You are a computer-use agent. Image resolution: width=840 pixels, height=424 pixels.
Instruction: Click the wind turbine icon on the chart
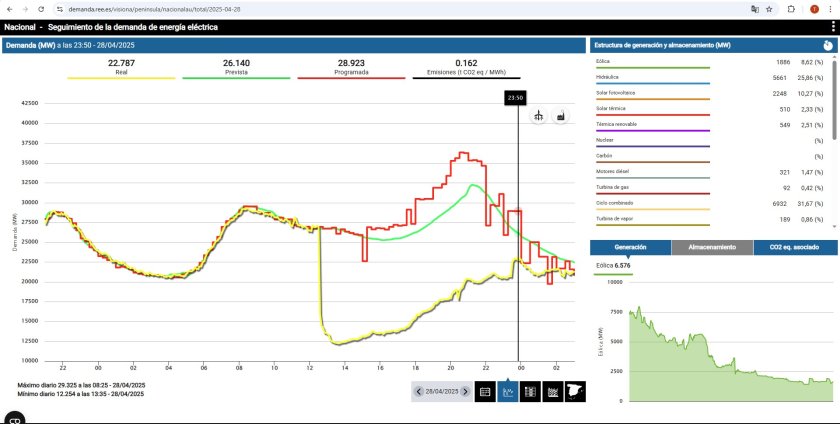click(x=538, y=115)
